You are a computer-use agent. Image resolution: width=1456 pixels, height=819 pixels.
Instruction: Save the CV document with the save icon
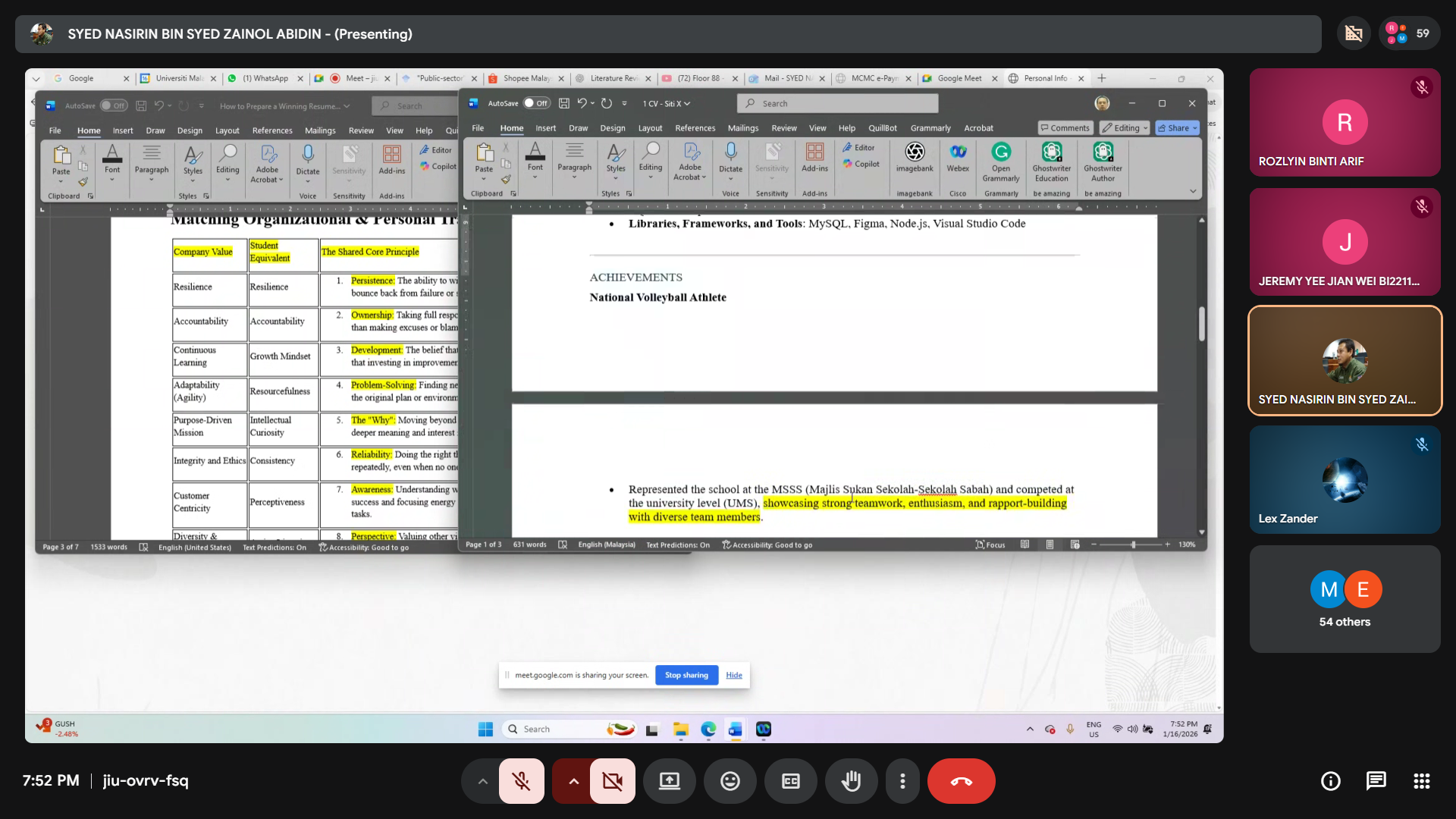[563, 103]
